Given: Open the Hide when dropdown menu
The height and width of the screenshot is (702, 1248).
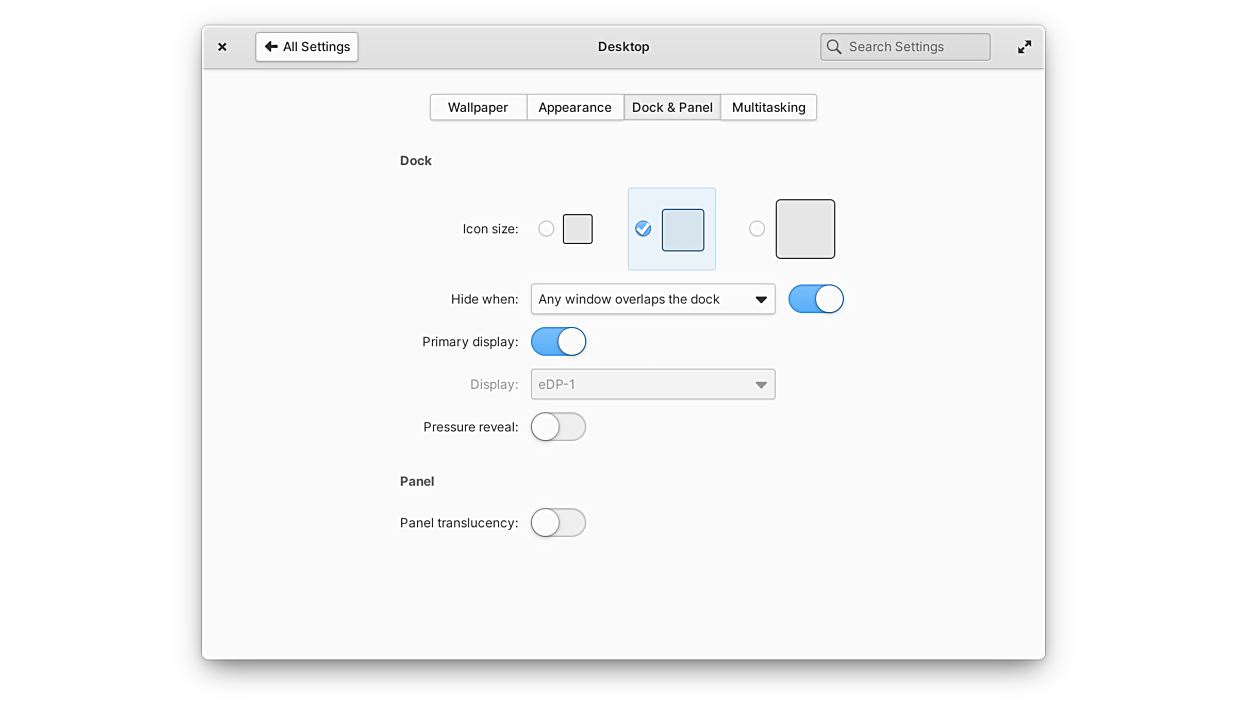Looking at the screenshot, I should 652,299.
